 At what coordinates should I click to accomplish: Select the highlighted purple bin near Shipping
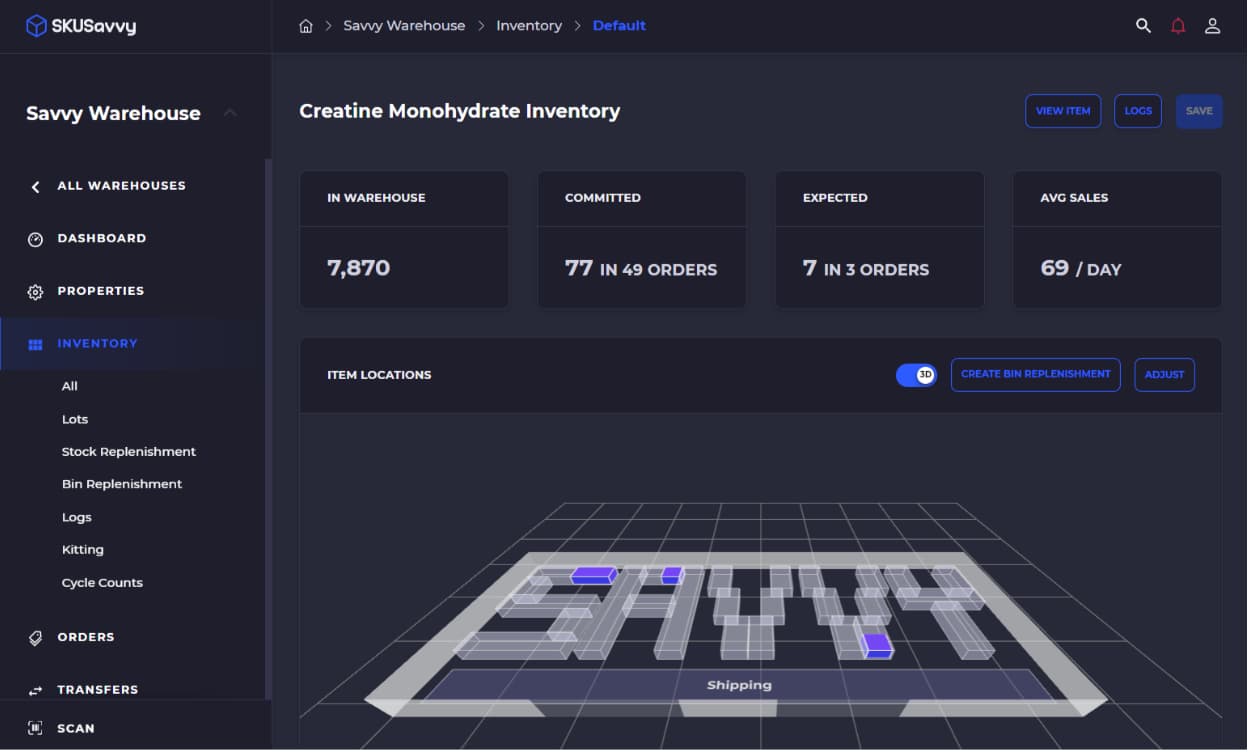pos(877,645)
